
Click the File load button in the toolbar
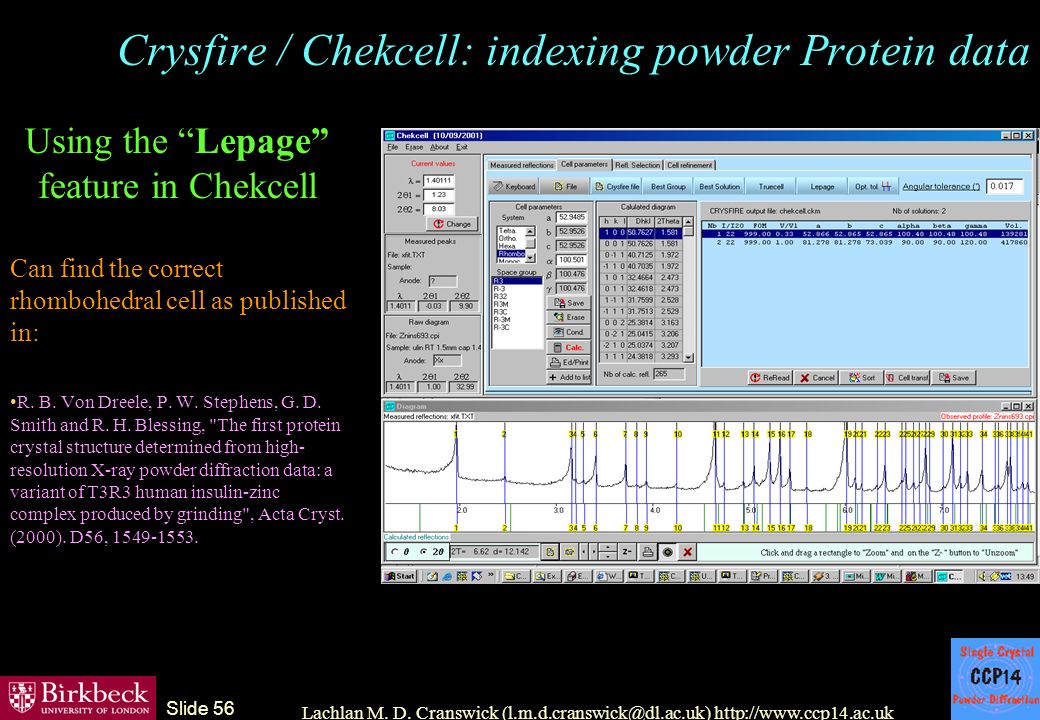[x=566, y=187]
